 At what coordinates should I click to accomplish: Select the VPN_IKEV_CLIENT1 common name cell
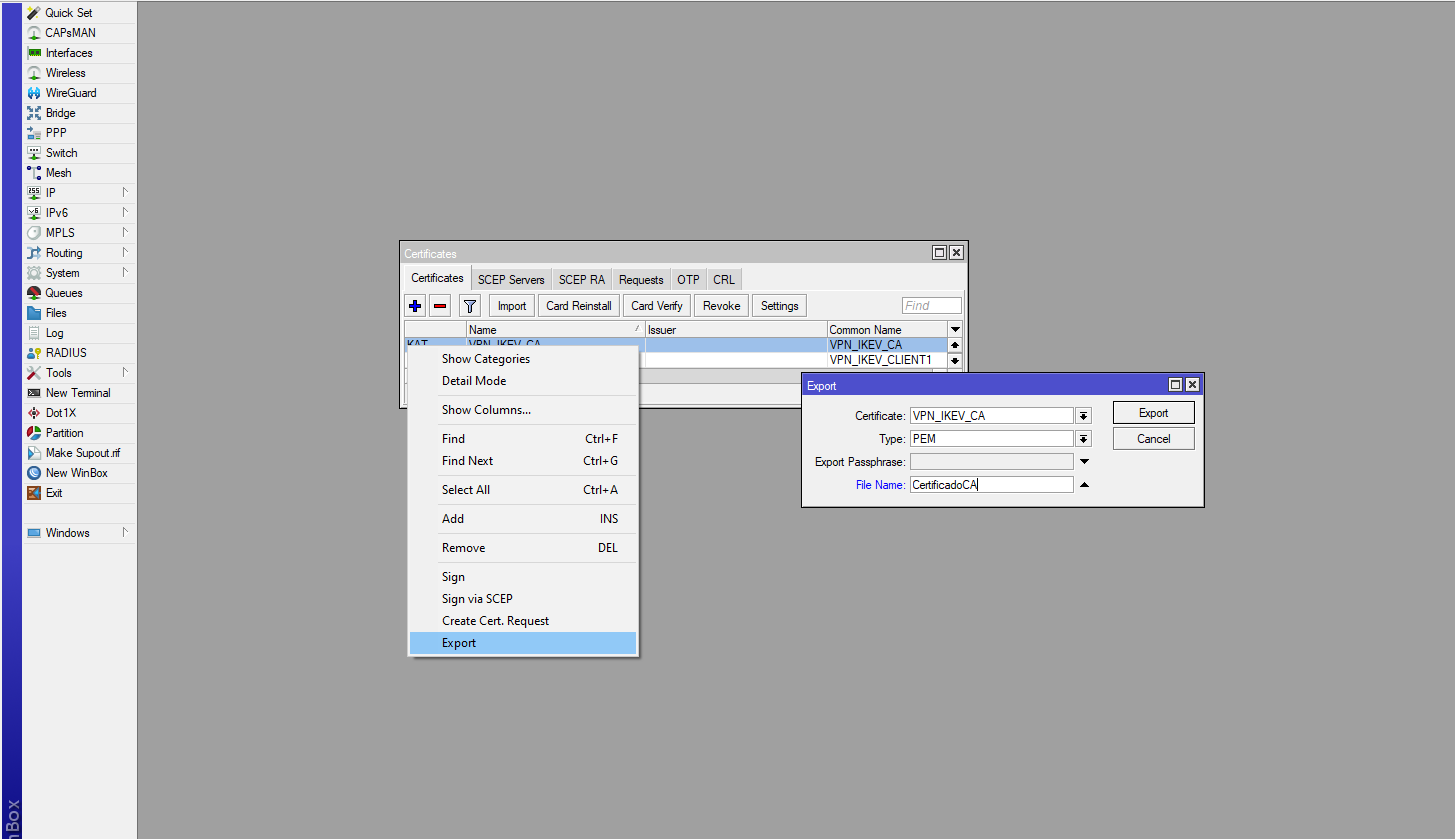point(886,360)
